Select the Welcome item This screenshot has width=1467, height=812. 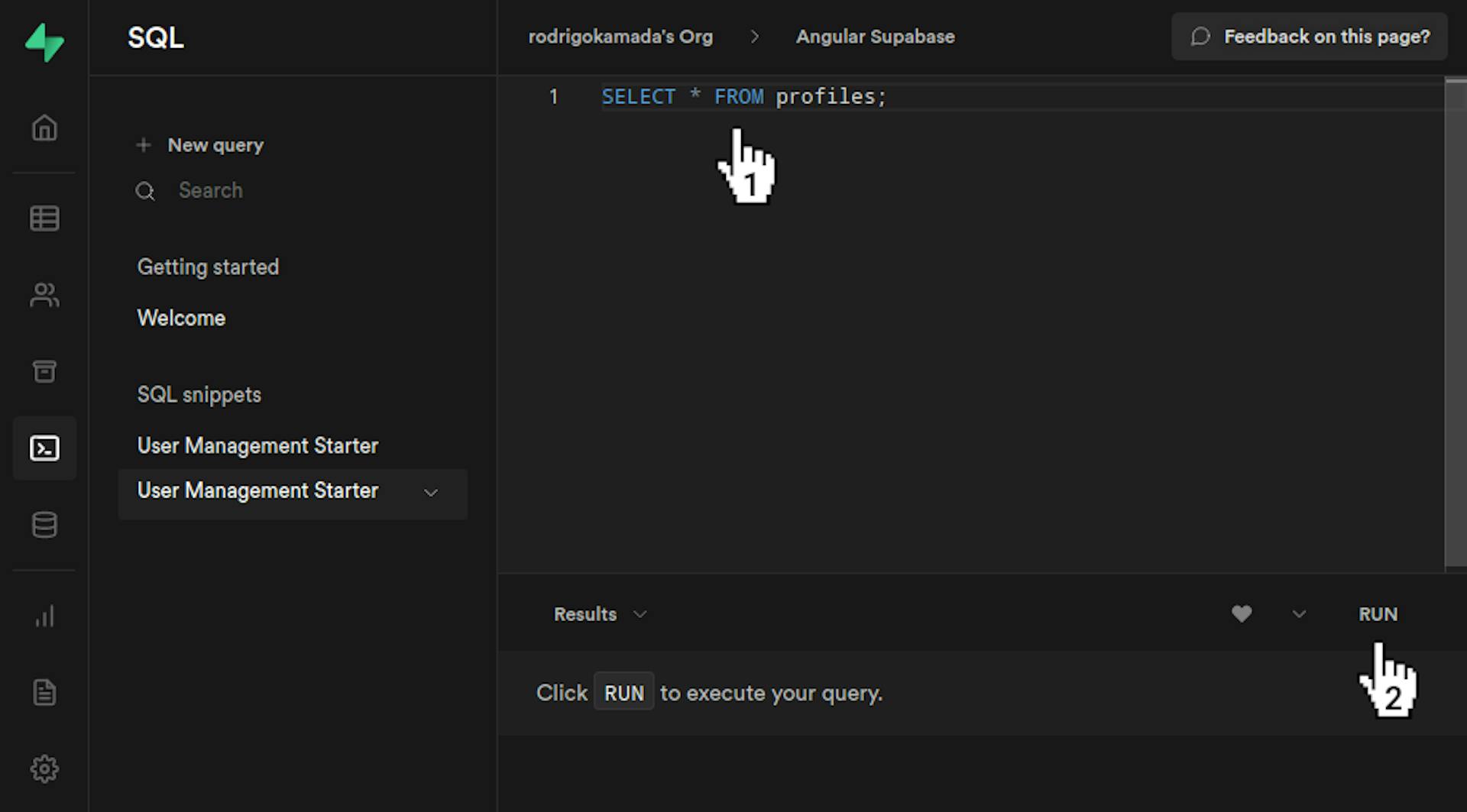[181, 318]
